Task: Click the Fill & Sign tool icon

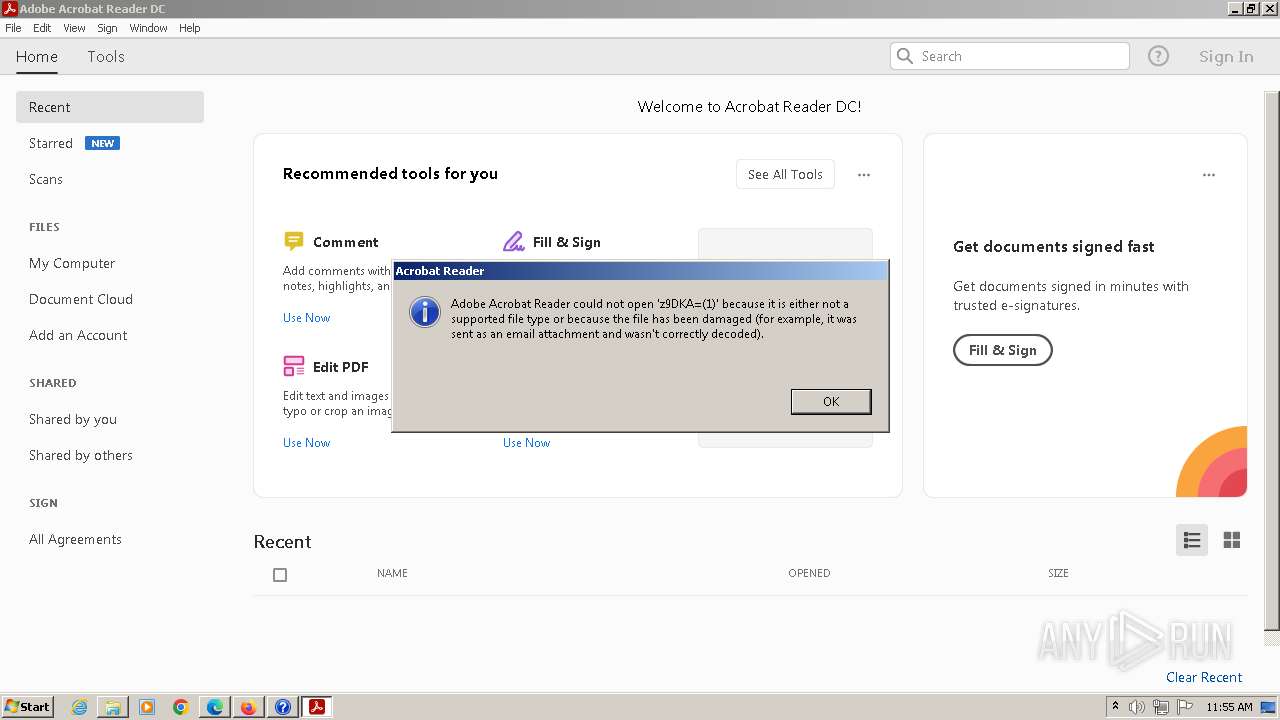Action: tap(514, 241)
